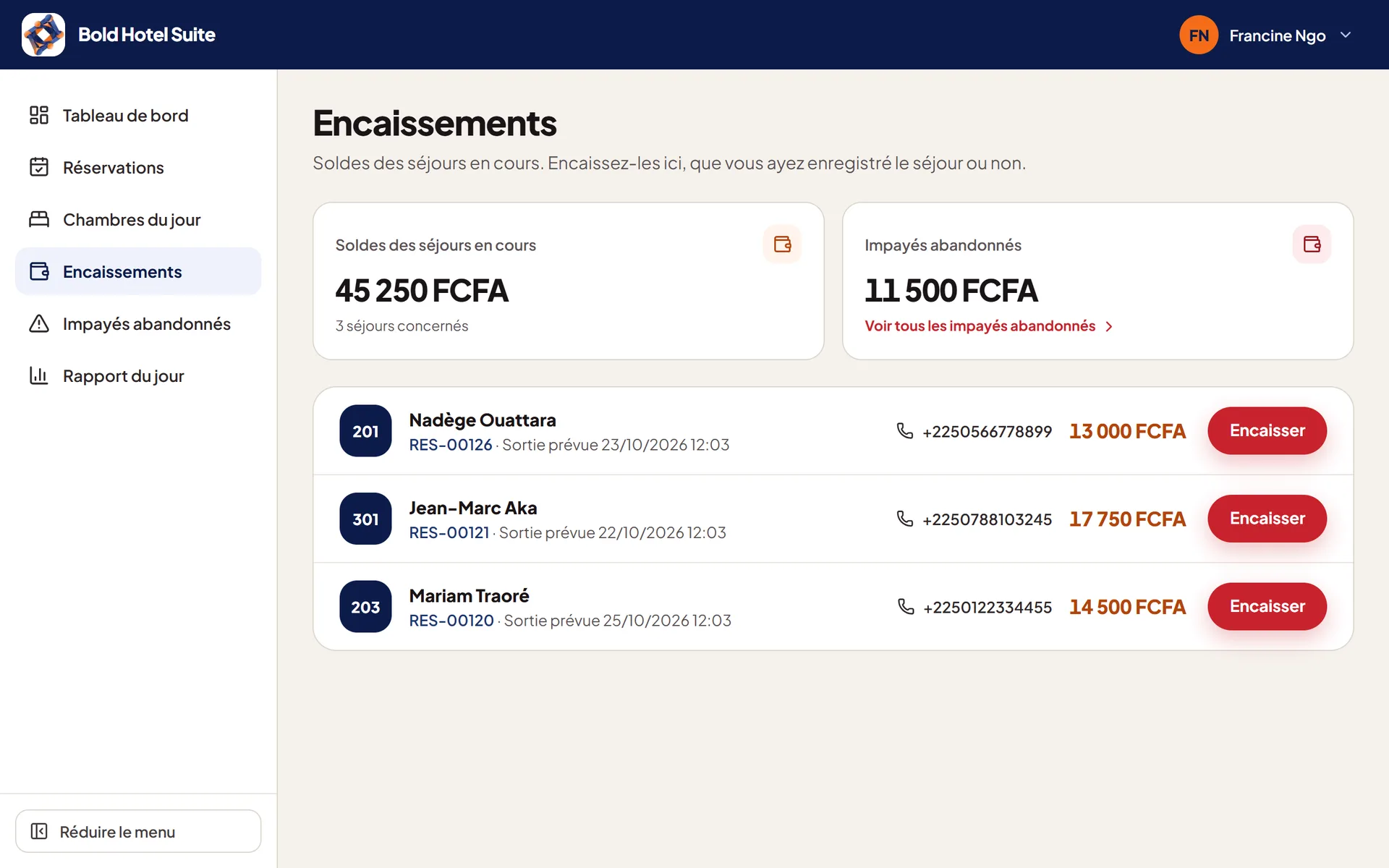
Task: Click the Impayés abandonnés warning triangle icon
Action: click(39, 323)
